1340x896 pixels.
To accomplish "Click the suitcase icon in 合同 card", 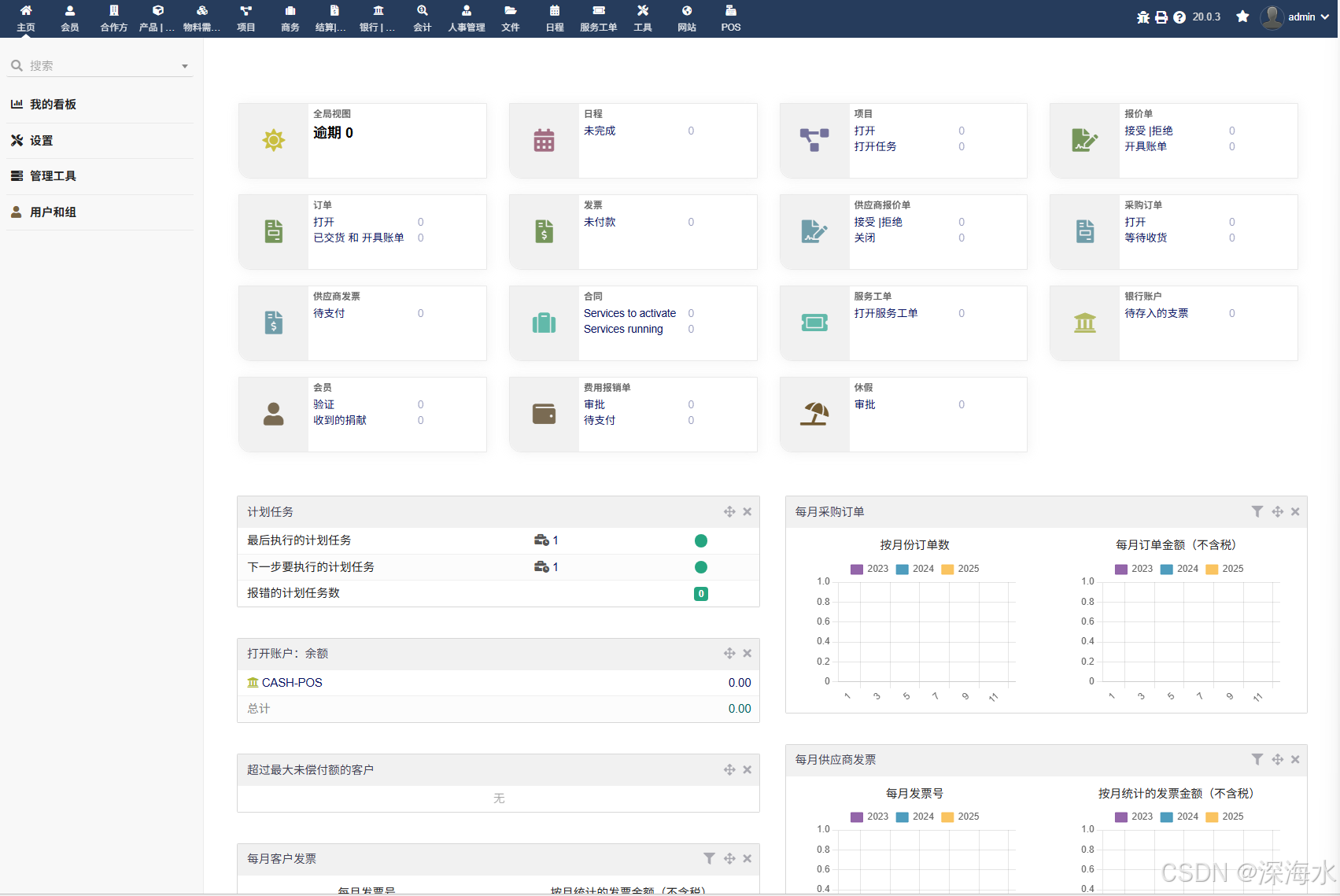I will pos(544,323).
